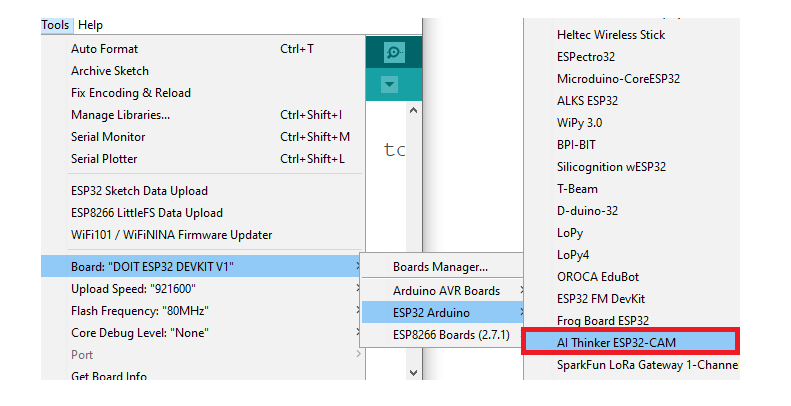Click the tab dropdown arrow below Serial Monitor
This screenshot has width=791, height=406.
(389, 84)
